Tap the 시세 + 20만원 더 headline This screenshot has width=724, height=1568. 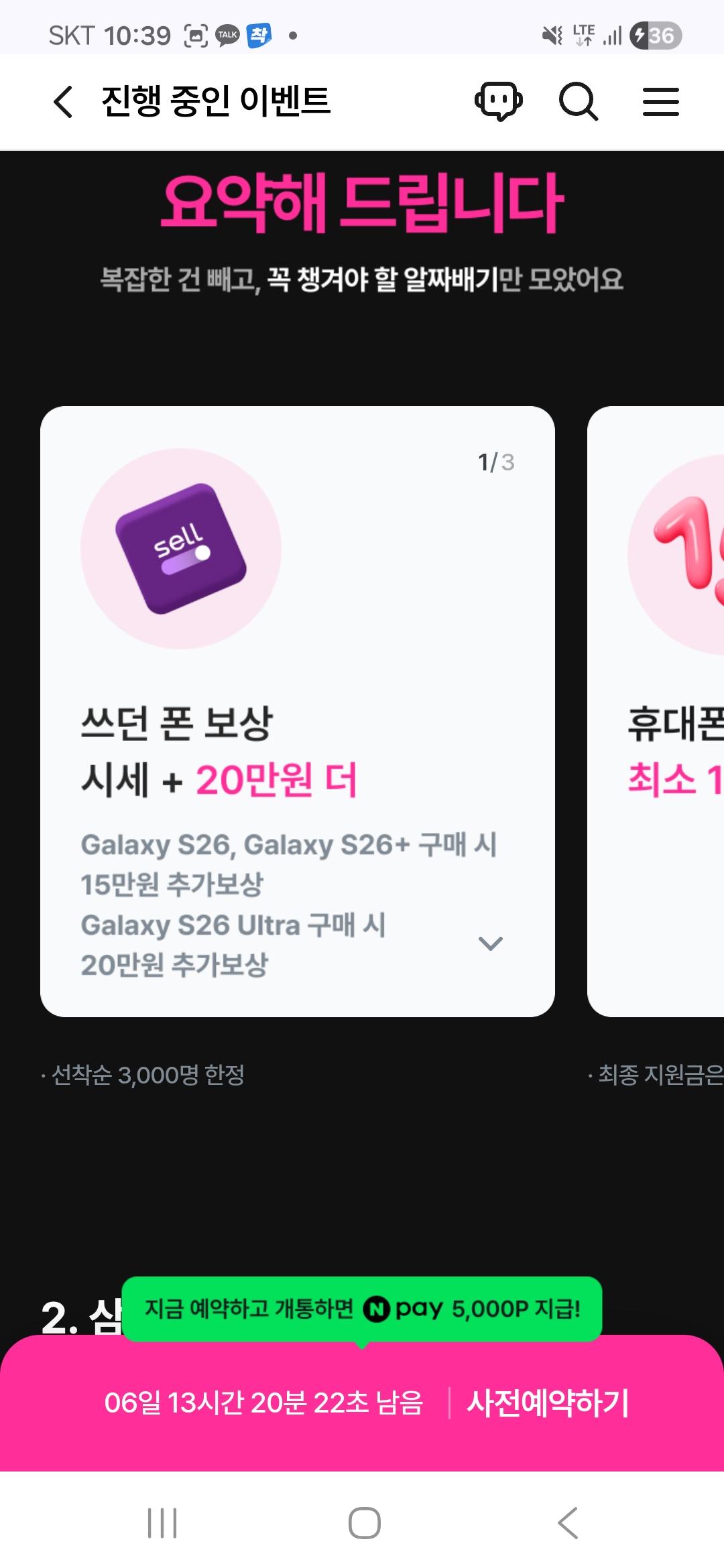coord(219,780)
